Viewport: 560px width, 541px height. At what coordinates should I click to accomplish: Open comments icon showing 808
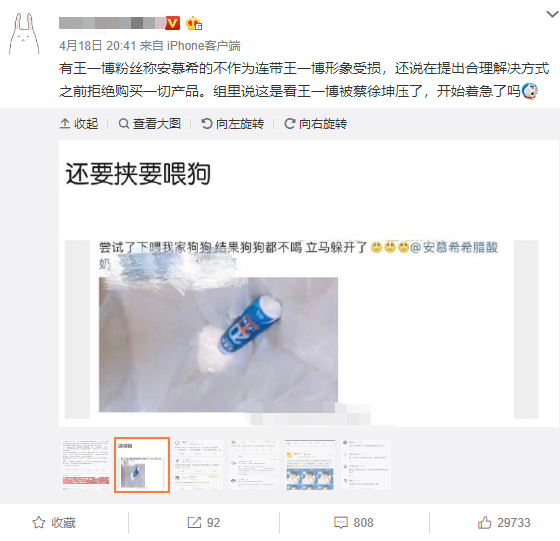point(341,522)
